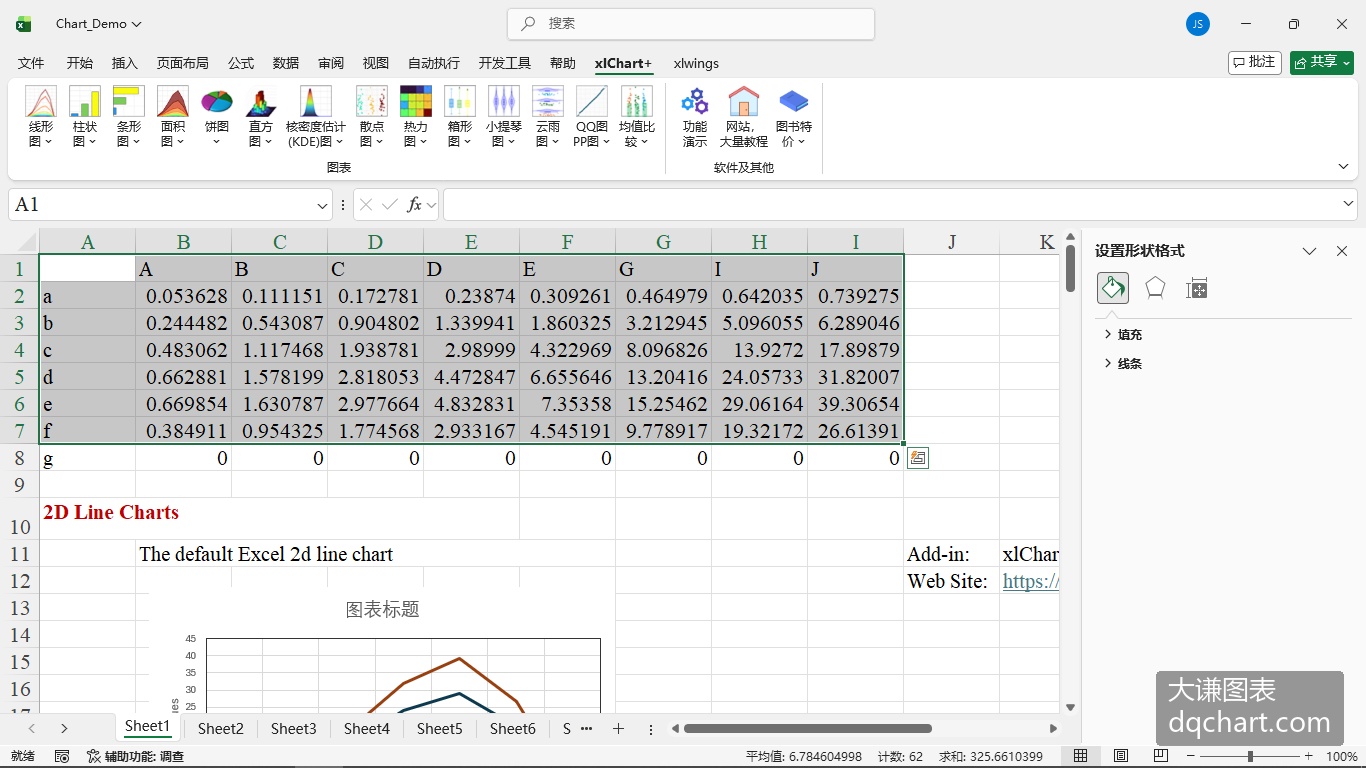Click the 批注 comments button

coord(1255,62)
